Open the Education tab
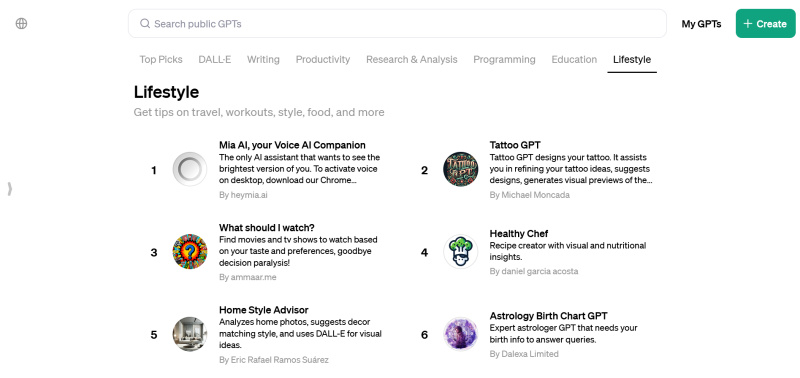800x378 pixels. click(574, 60)
